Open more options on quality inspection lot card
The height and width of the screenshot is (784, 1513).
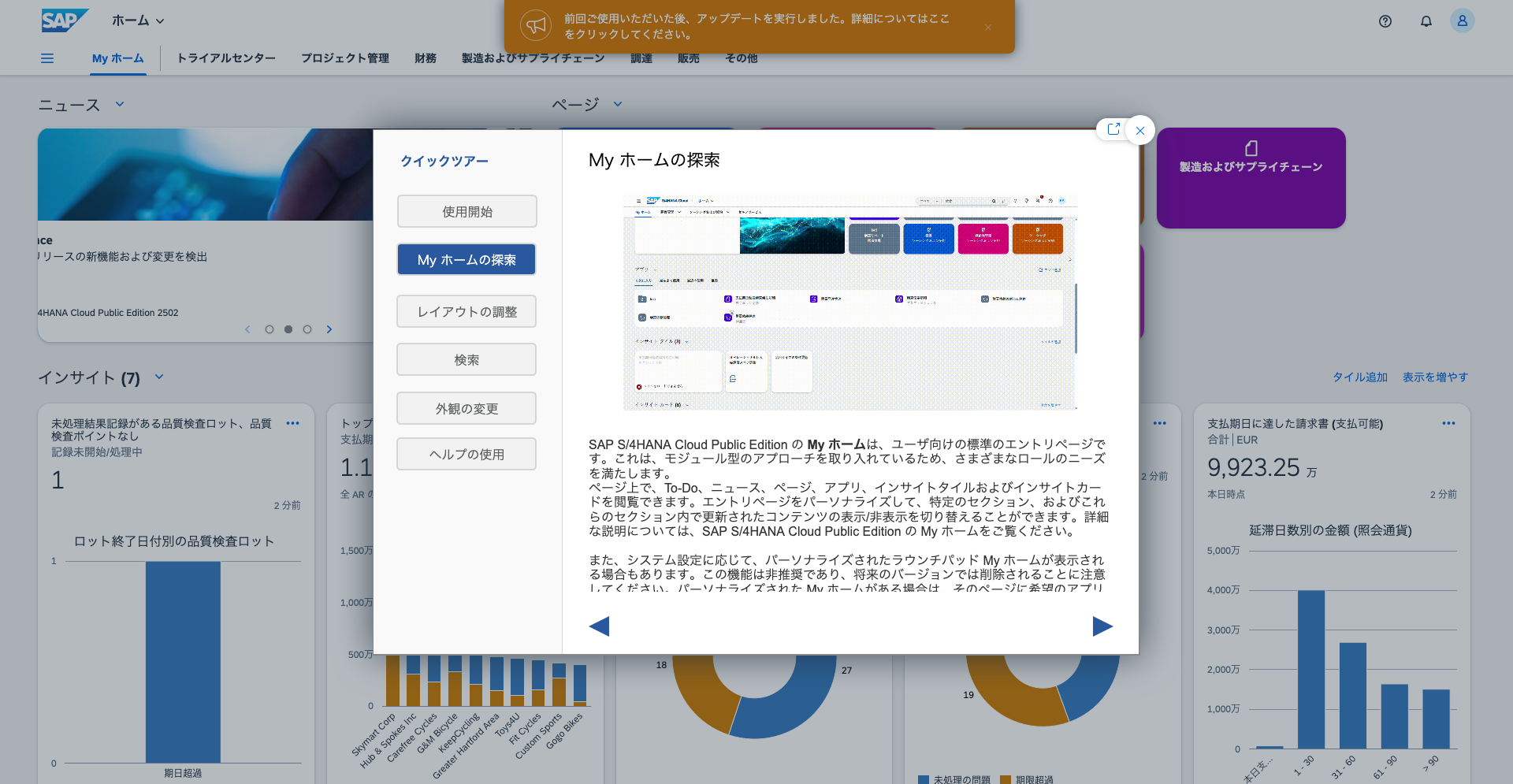coord(293,423)
